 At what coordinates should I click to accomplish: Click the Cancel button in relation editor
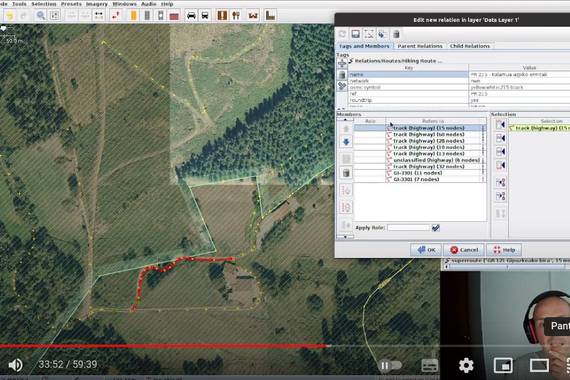(x=464, y=250)
